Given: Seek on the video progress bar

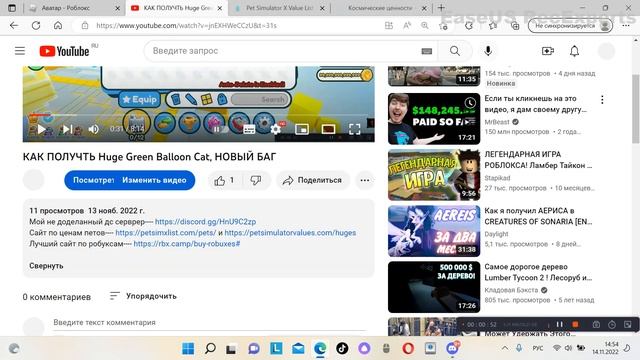Looking at the screenshot, I should (x=198, y=116).
